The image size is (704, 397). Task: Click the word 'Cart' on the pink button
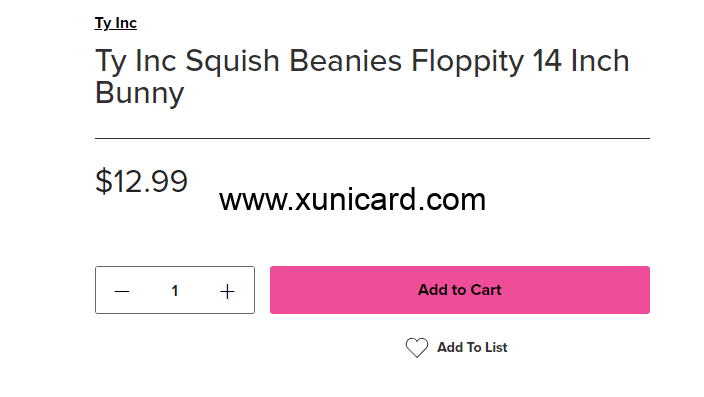pos(486,290)
